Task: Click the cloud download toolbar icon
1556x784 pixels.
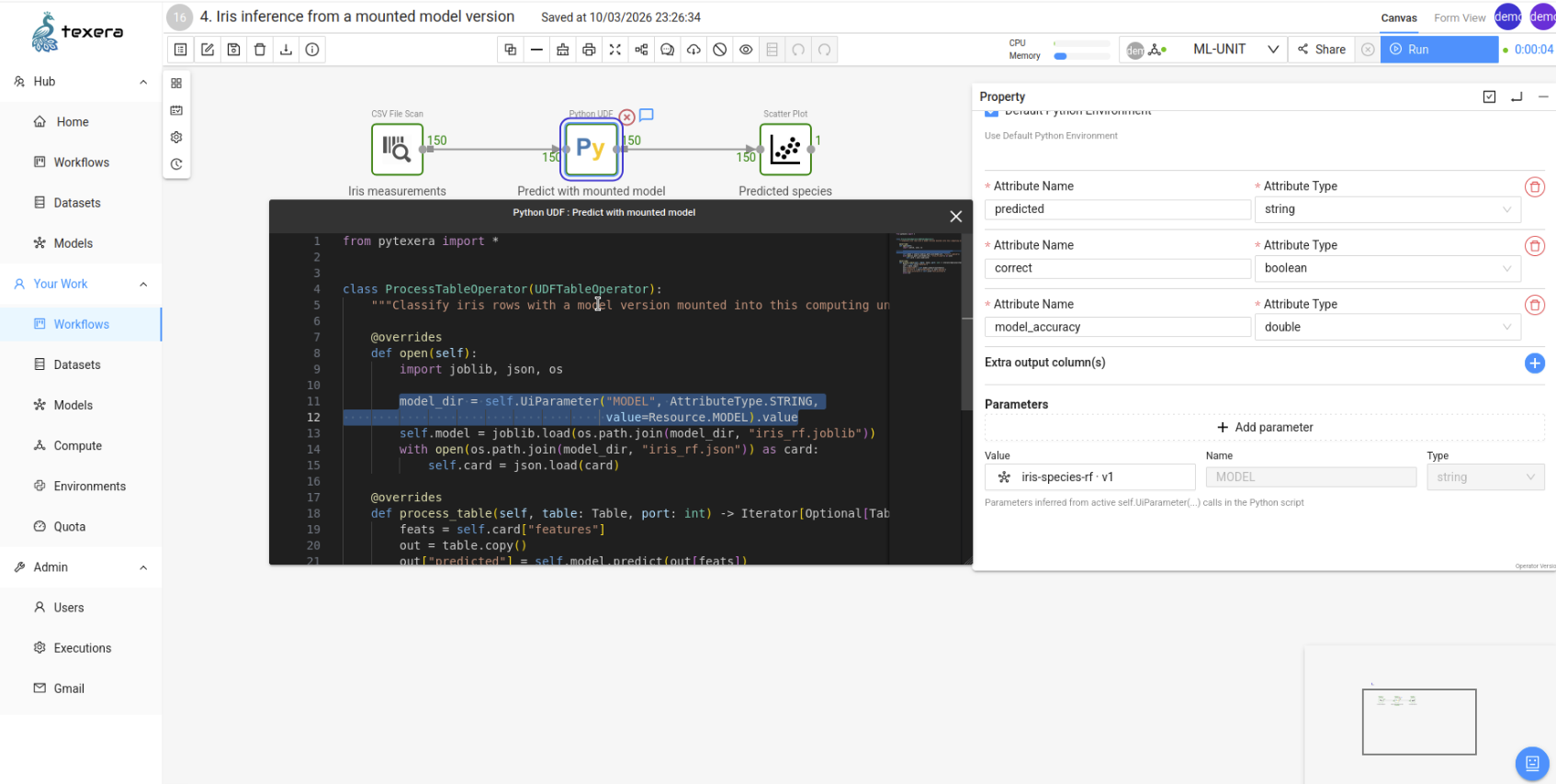Action: [693, 50]
